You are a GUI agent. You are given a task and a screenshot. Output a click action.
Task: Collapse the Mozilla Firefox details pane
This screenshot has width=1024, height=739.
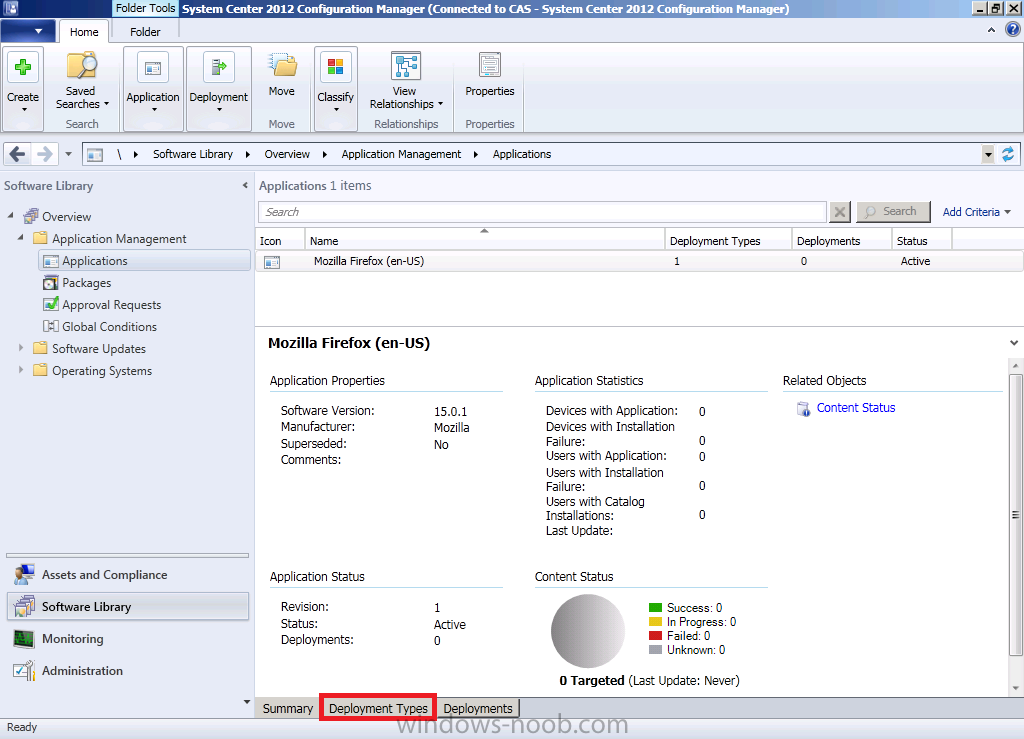(x=1014, y=343)
